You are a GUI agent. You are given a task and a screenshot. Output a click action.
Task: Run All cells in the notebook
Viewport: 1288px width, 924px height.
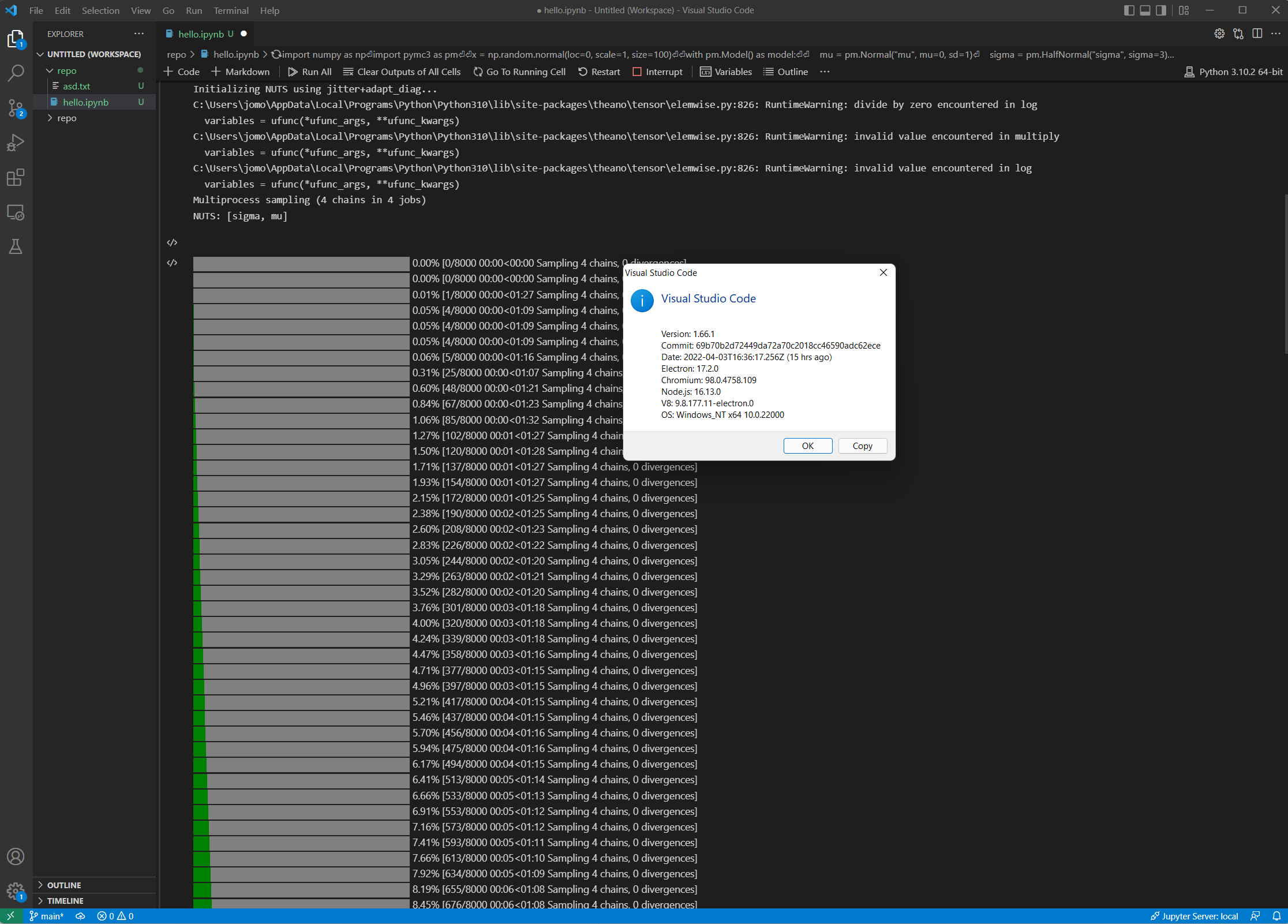pyautogui.click(x=310, y=72)
